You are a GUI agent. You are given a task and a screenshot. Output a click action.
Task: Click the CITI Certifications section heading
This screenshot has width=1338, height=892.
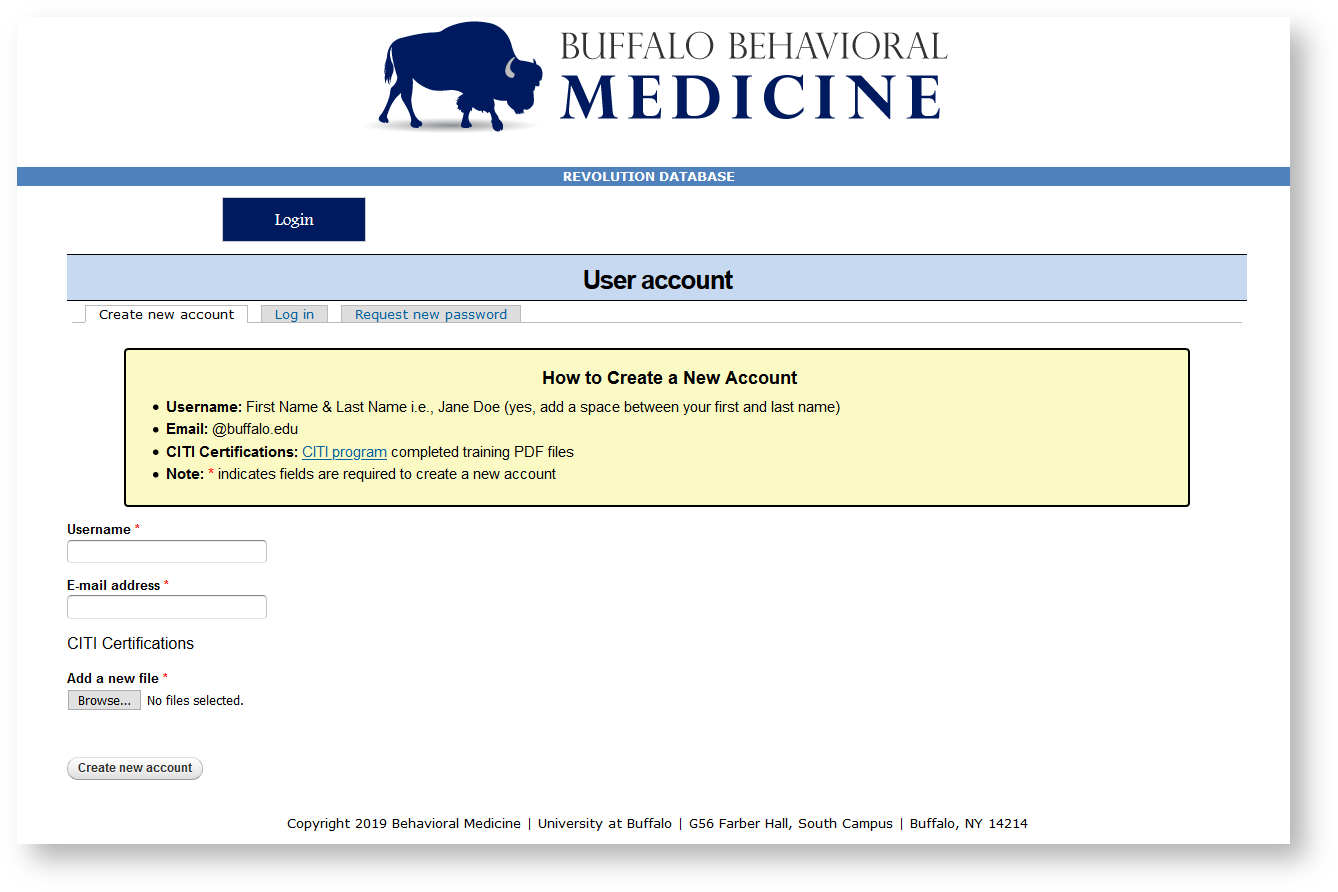tap(130, 644)
